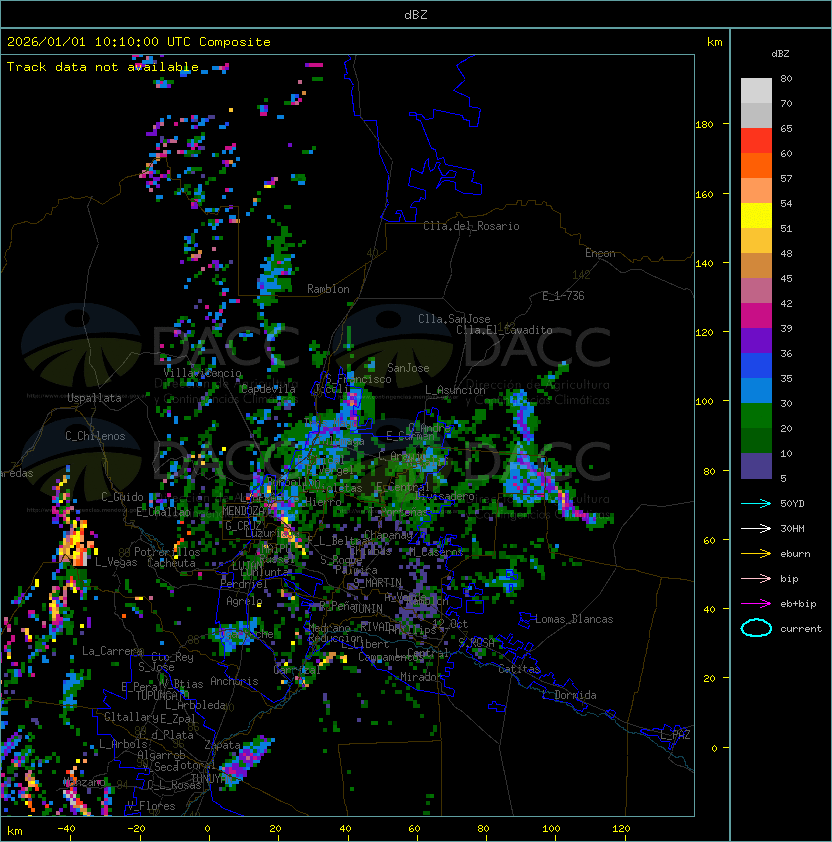Click the 'Track data not available' message
This screenshot has height=842, width=832.
pyautogui.click(x=103, y=67)
